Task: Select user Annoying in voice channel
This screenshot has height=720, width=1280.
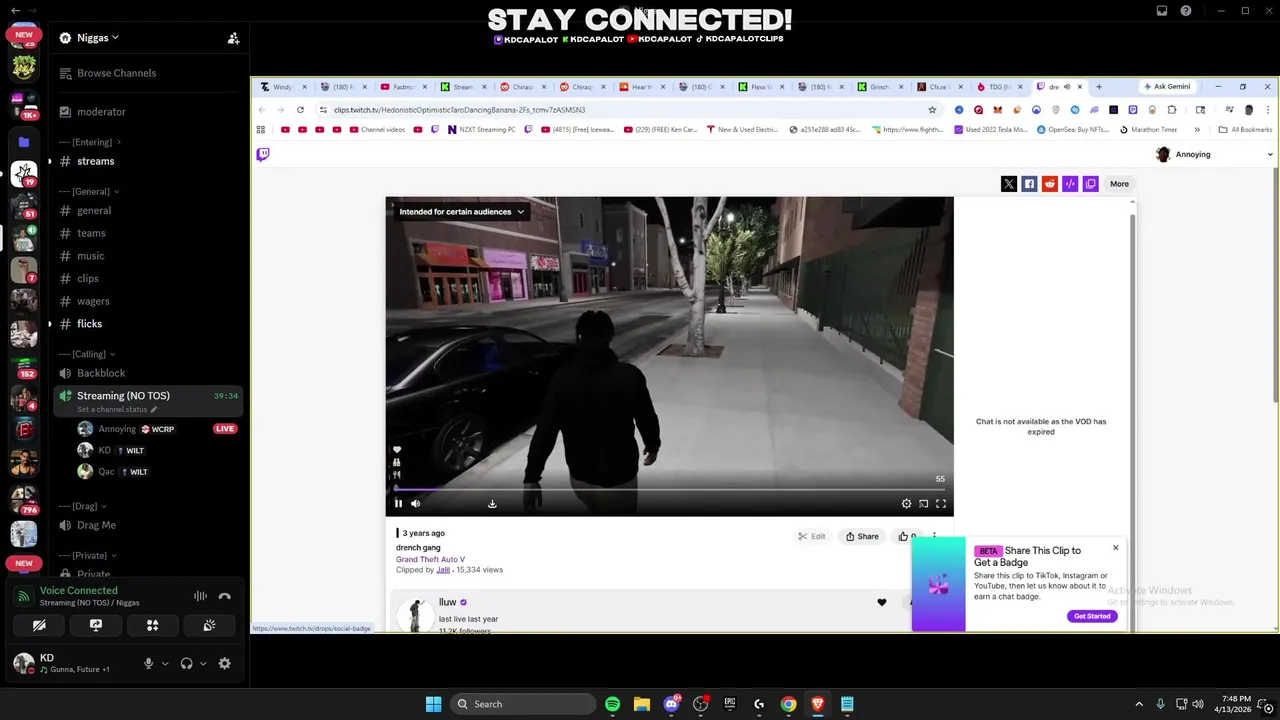Action: pyautogui.click(x=117, y=429)
